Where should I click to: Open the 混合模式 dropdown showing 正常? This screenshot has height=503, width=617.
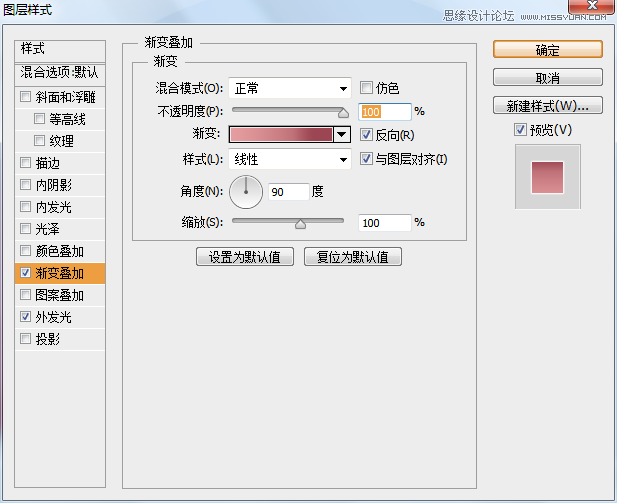pyautogui.click(x=290, y=88)
